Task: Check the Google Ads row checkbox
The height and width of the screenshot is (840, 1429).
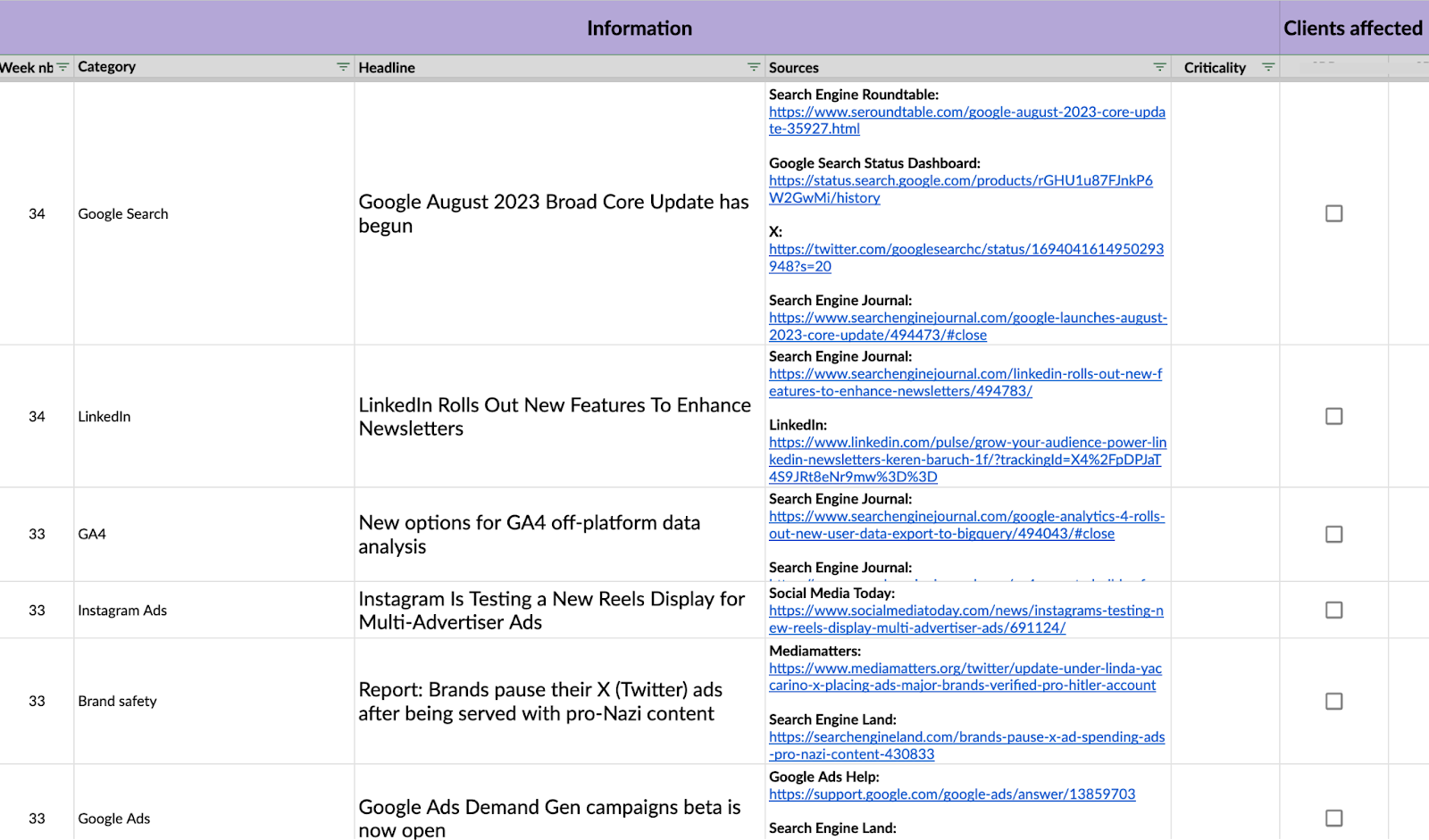Action: click(1333, 818)
